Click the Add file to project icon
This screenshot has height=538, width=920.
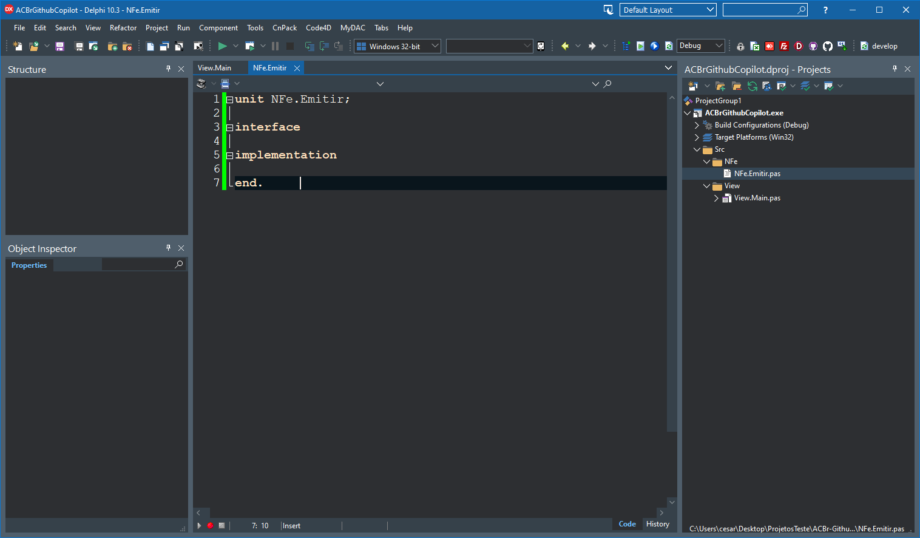coord(112,46)
